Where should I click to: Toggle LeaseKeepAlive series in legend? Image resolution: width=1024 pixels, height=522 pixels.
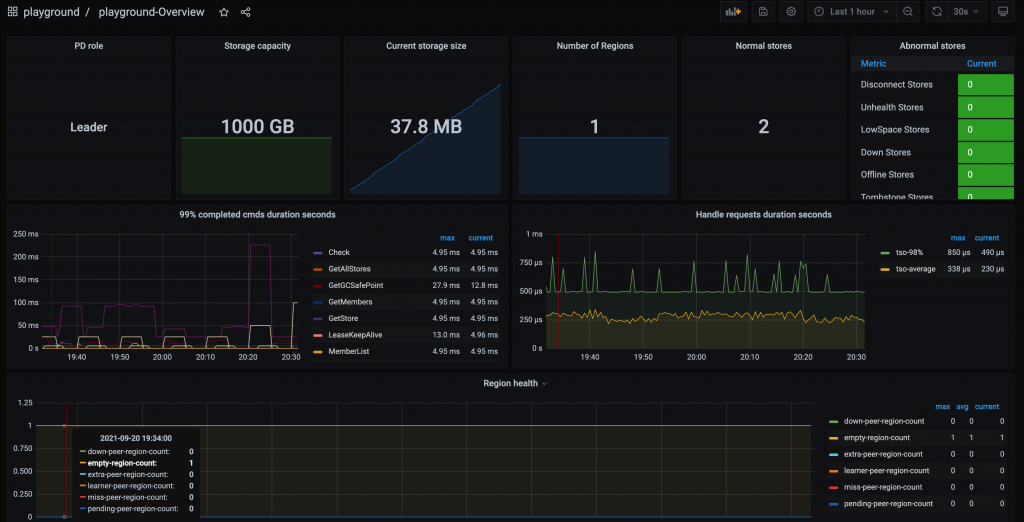[x=355, y=334]
